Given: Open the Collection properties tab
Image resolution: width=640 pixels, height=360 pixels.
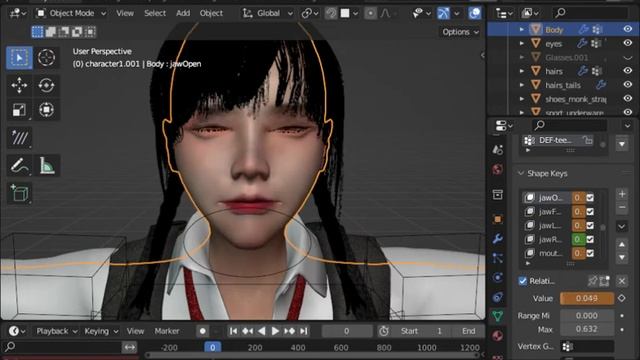Looking at the screenshot, I should pos(498,194).
